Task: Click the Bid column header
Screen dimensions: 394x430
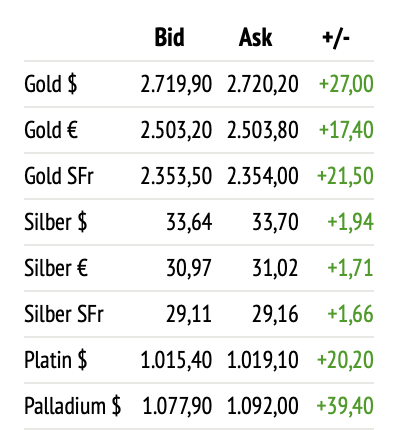Action: (169, 37)
